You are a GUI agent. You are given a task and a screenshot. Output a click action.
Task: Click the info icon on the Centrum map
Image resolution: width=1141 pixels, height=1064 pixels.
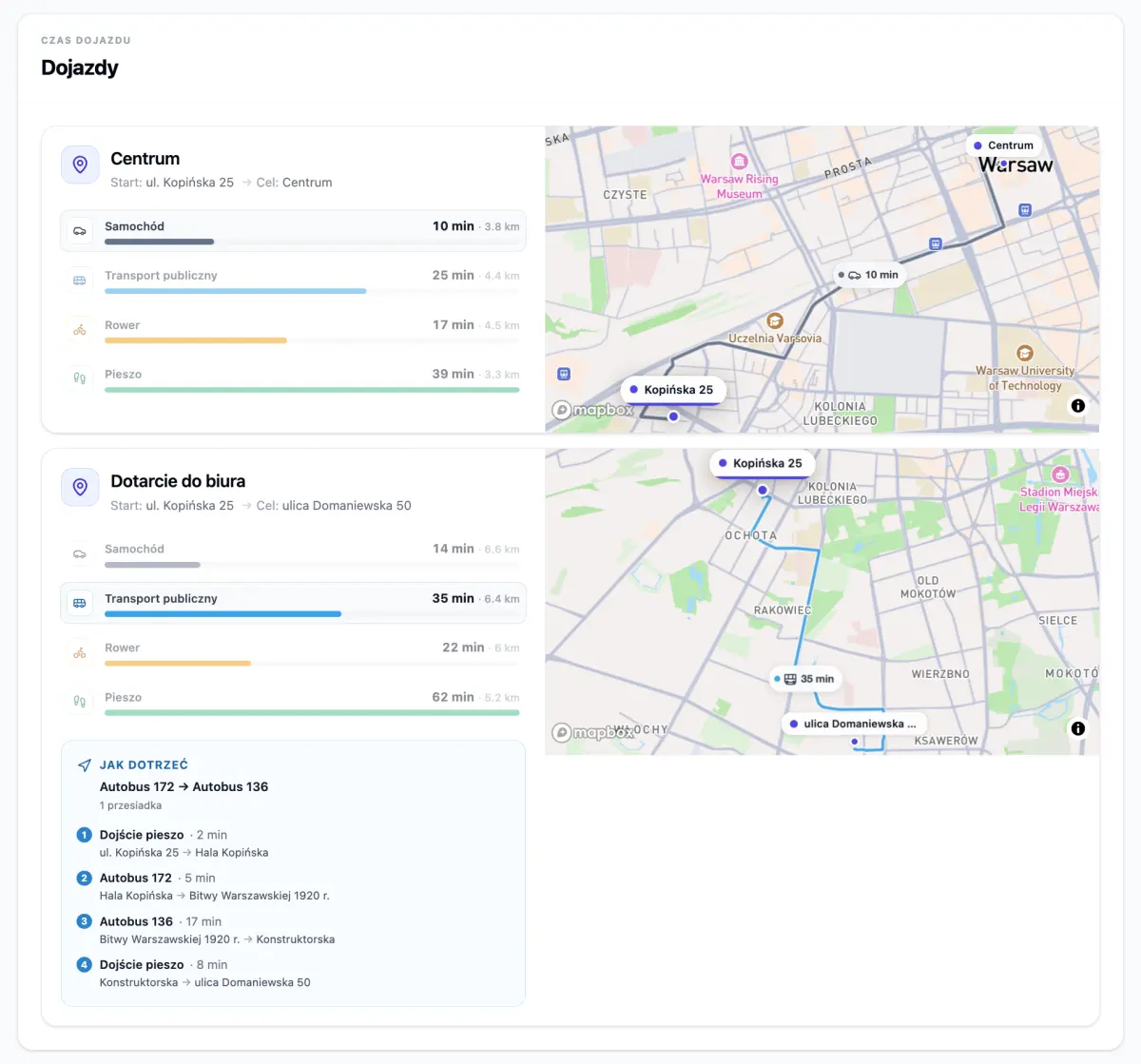(x=1077, y=405)
